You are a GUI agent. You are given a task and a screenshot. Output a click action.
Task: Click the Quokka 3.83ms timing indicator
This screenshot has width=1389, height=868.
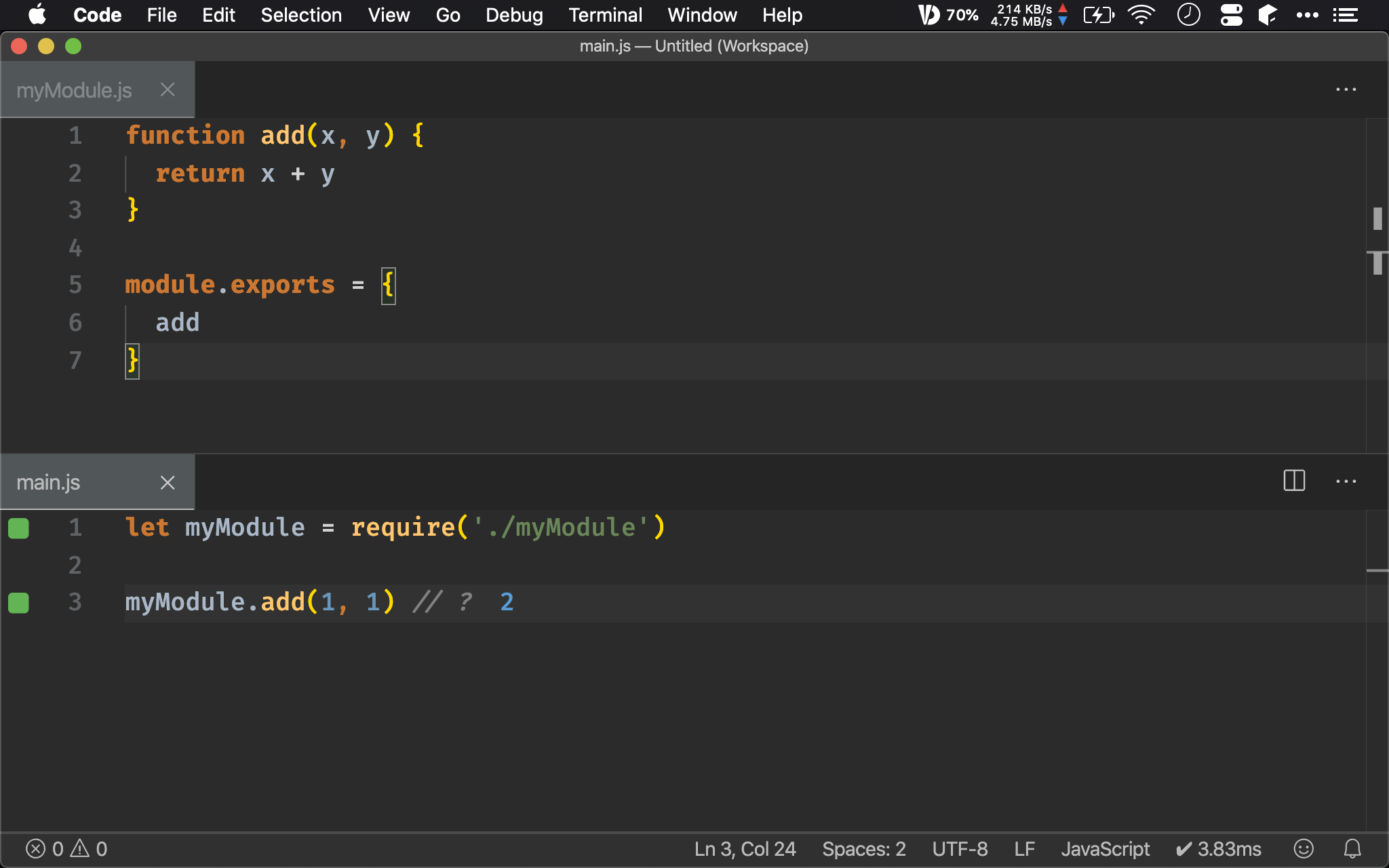tap(1218, 848)
